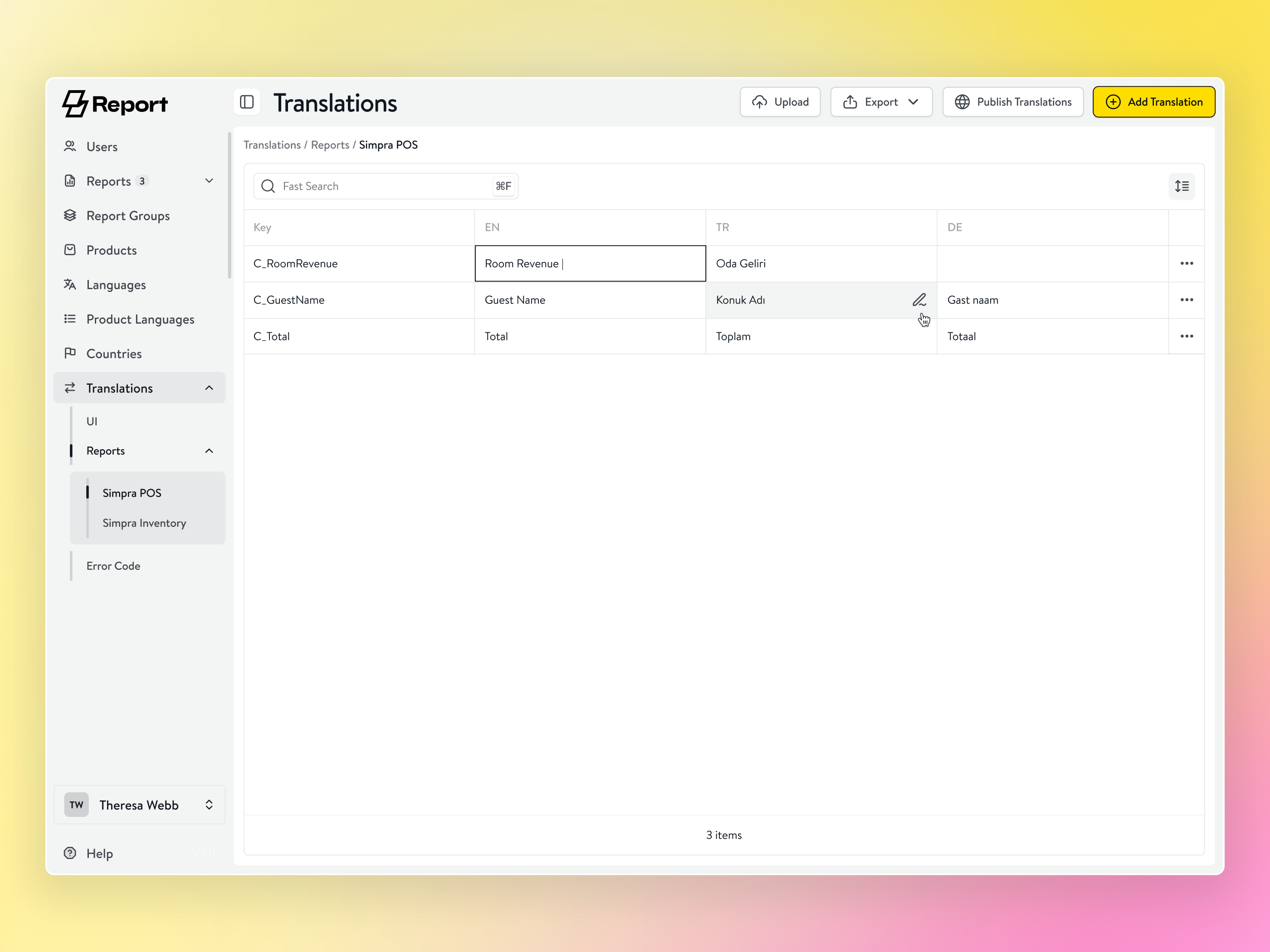Open the Export dropdown menu
Screen dimensions: 1270x952
tap(881, 102)
